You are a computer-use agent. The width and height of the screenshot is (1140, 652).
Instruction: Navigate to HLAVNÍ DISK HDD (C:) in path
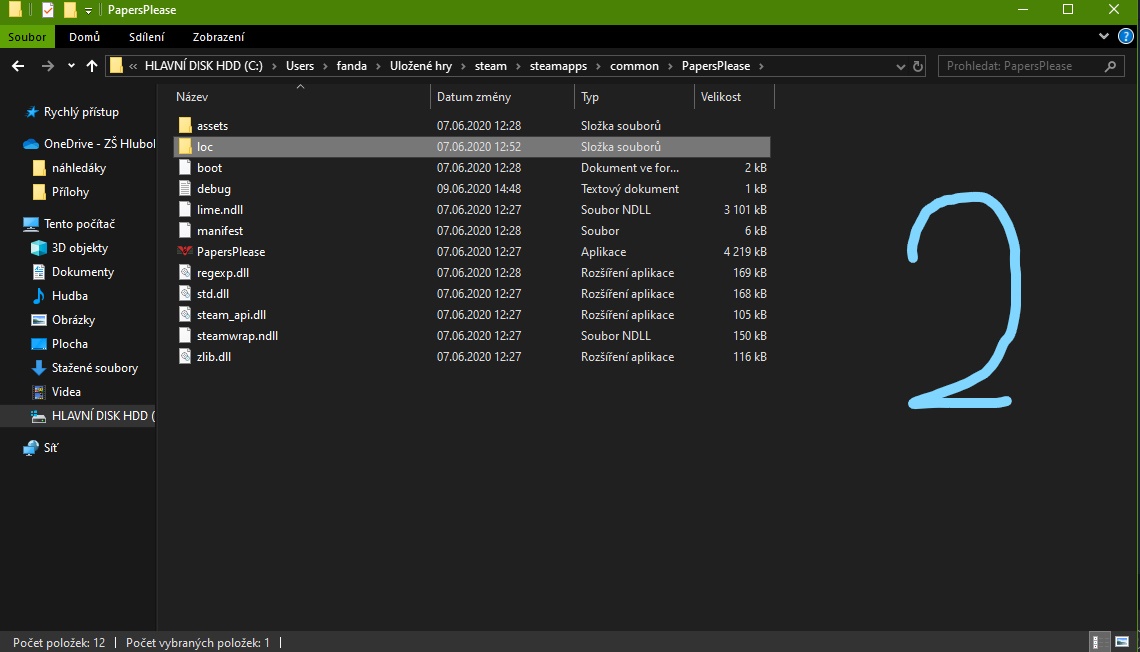[x=204, y=66]
